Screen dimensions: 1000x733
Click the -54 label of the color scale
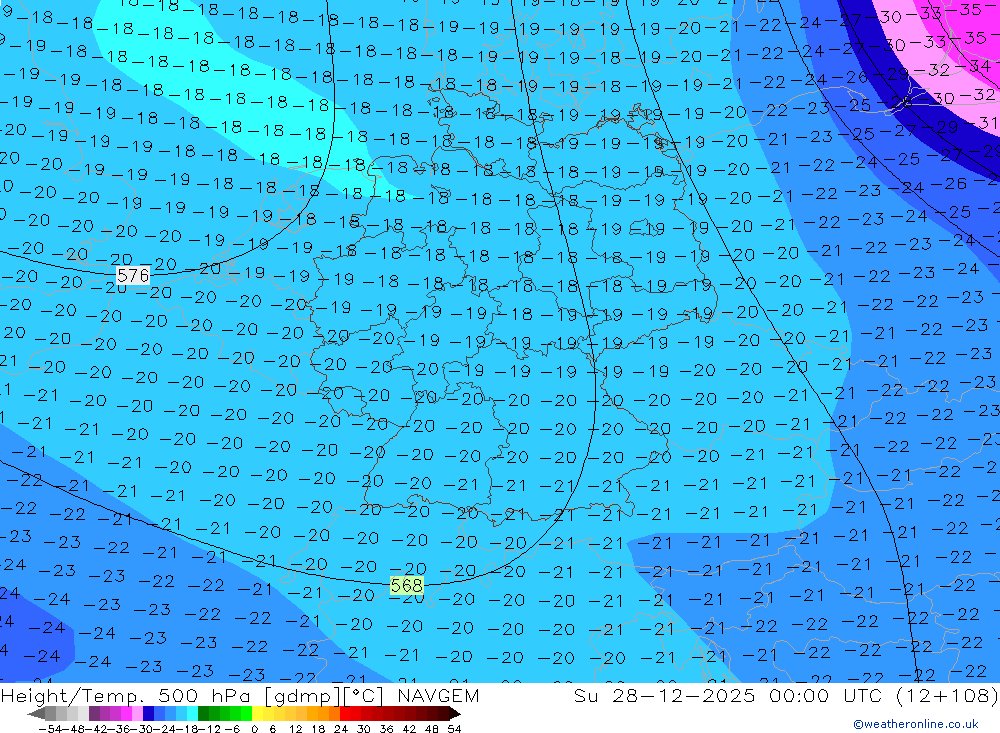click(x=50, y=729)
